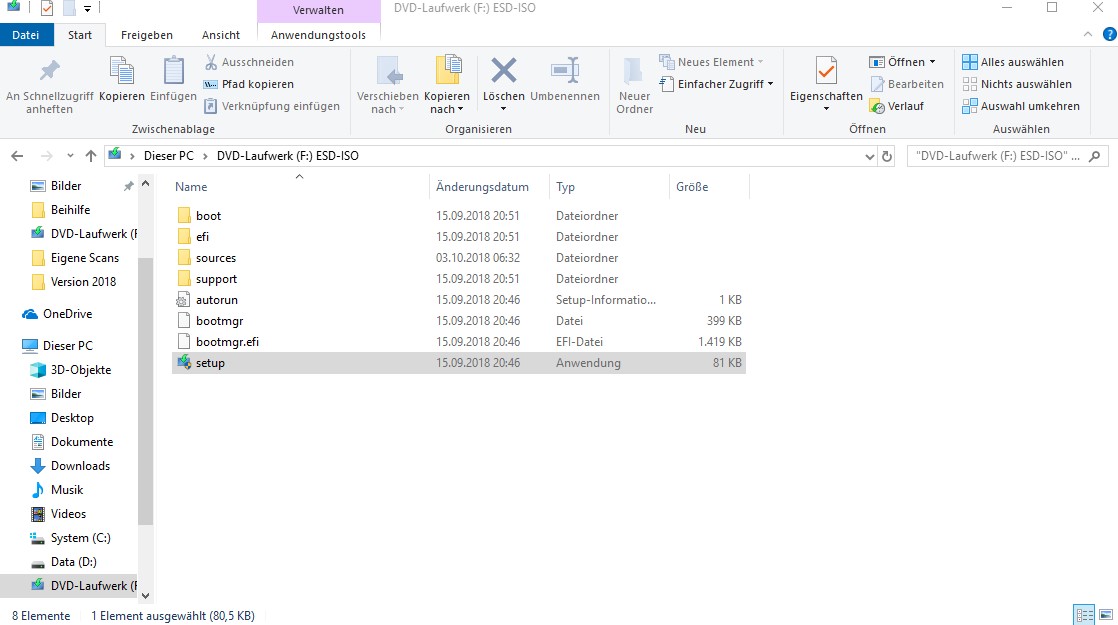1118x625 pixels.
Task: Select the setup application
Action: 458,363
